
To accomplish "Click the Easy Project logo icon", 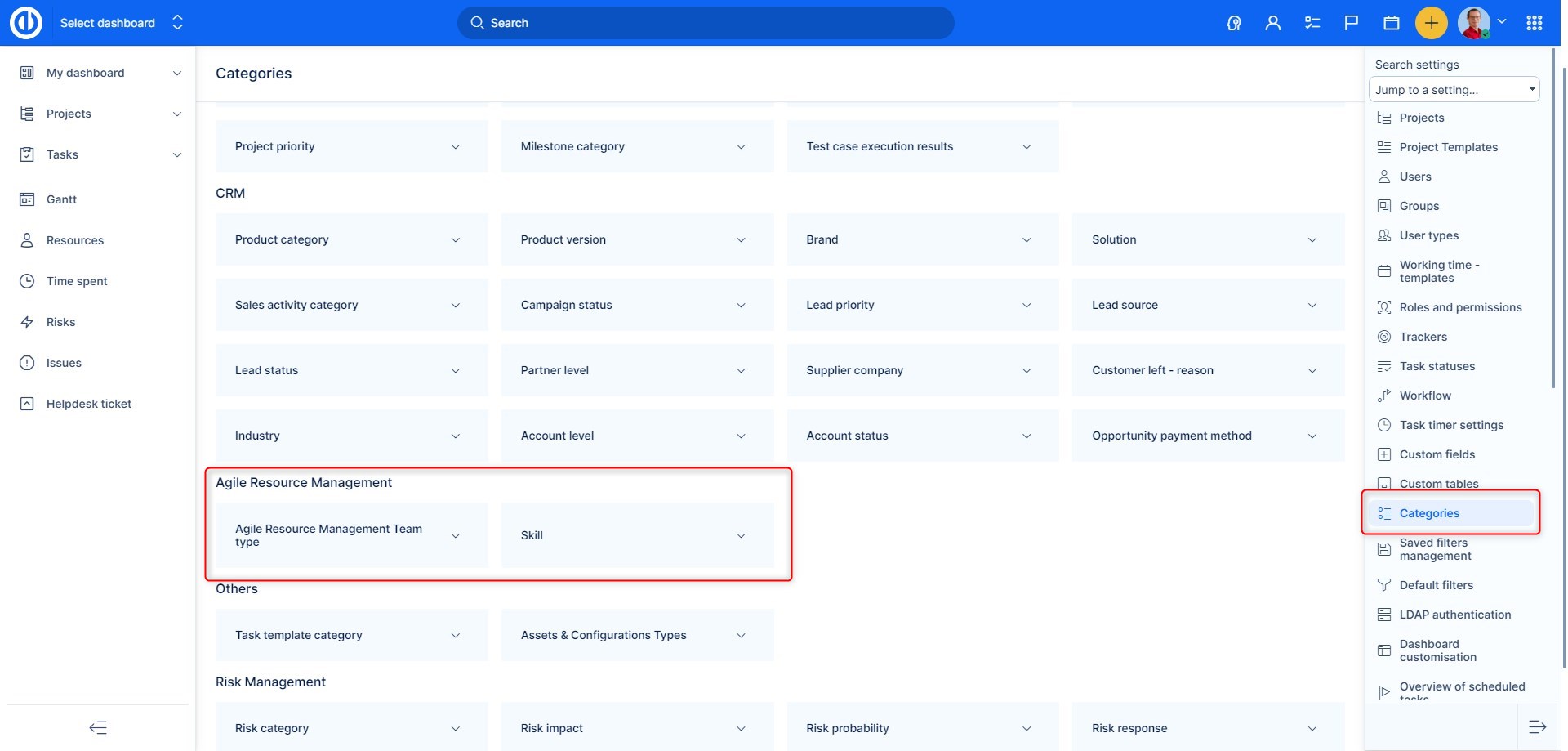I will click(x=25, y=23).
